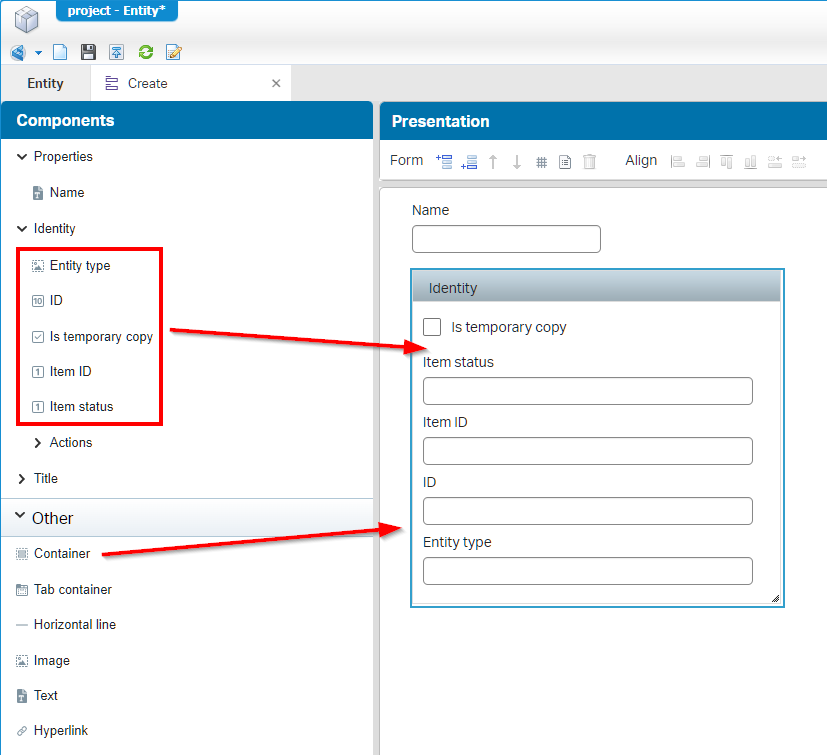Click the Save floppy disk icon
Image resolution: width=827 pixels, height=755 pixels.
(88, 52)
